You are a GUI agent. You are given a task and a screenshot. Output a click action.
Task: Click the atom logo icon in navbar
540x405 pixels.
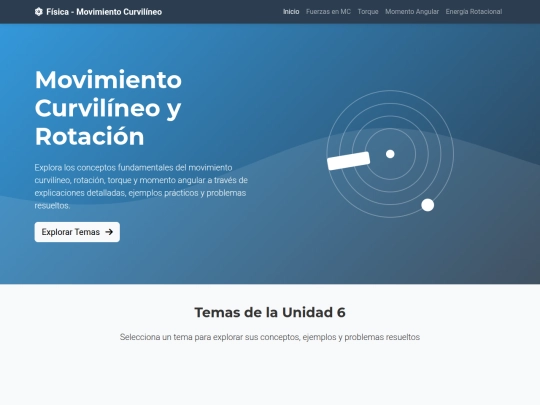tap(39, 12)
